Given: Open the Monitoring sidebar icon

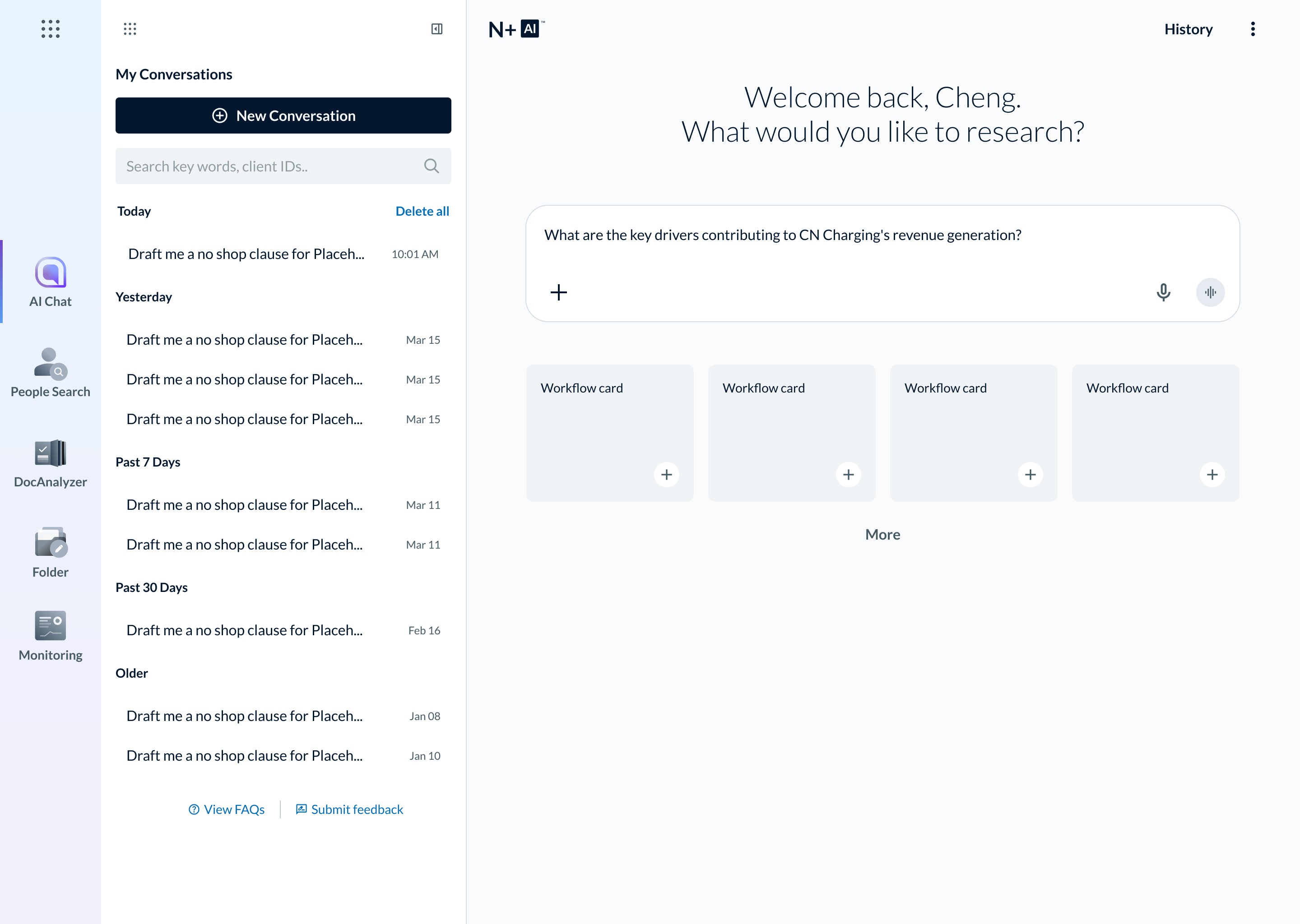Looking at the screenshot, I should pyautogui.click(x=50, y=626).
